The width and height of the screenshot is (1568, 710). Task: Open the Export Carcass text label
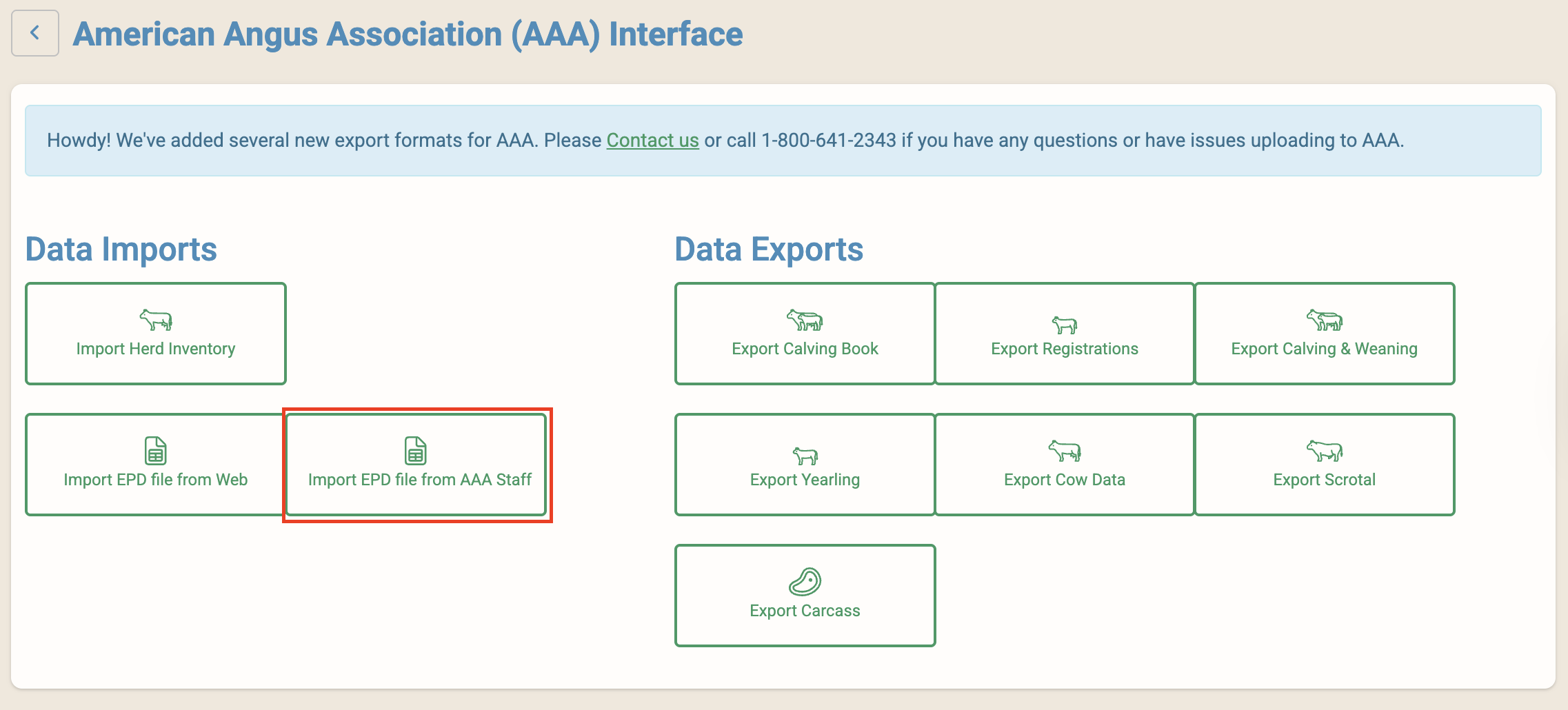point(805,611)
